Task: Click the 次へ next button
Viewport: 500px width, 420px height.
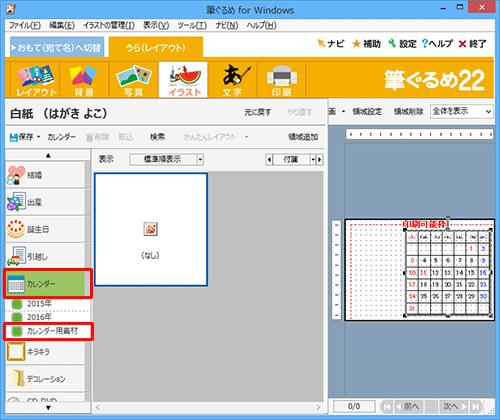Action: point(454,406)
